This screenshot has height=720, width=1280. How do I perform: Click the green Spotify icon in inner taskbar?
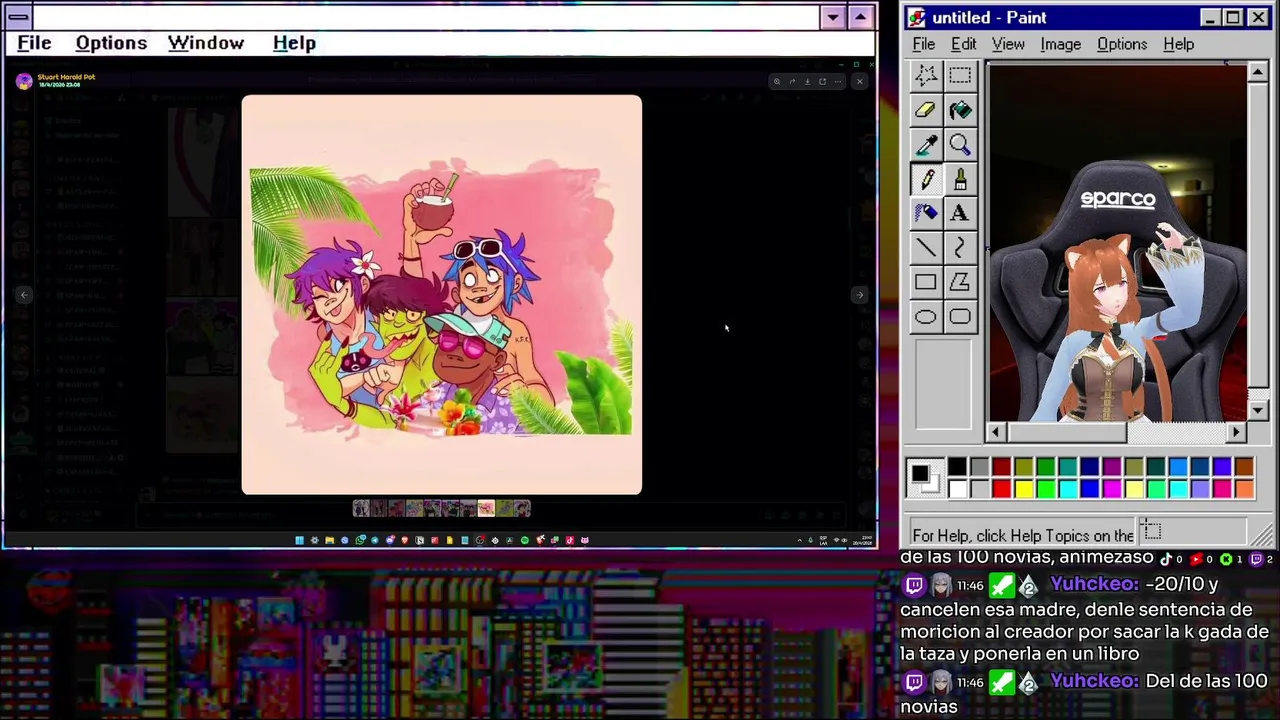(x=525, y=540)
